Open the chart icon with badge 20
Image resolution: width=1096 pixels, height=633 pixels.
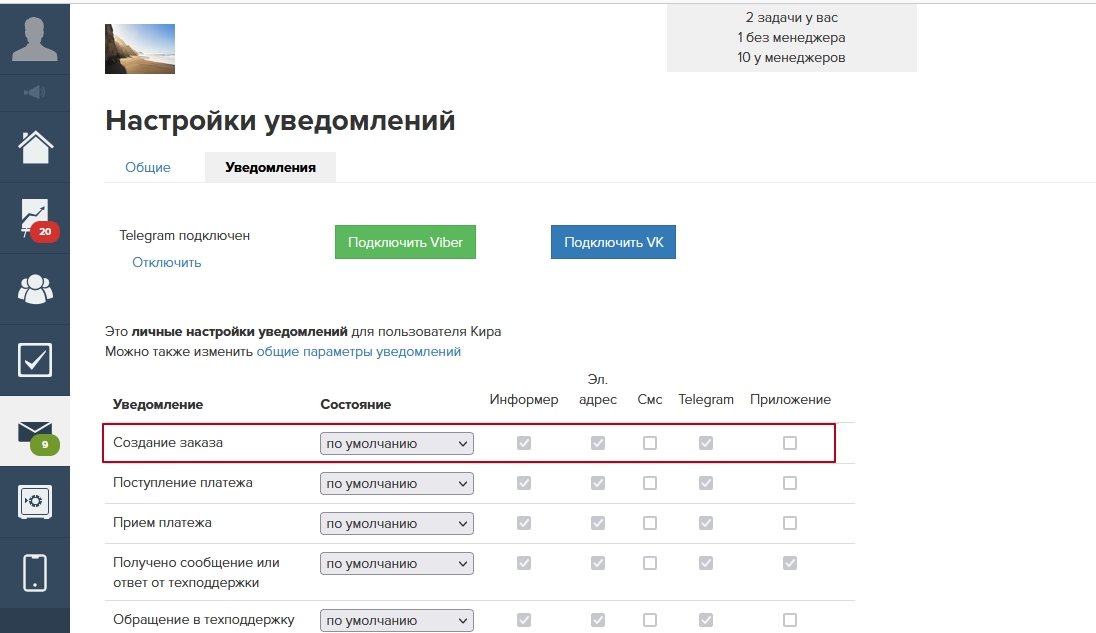click(x=35, y=218)
